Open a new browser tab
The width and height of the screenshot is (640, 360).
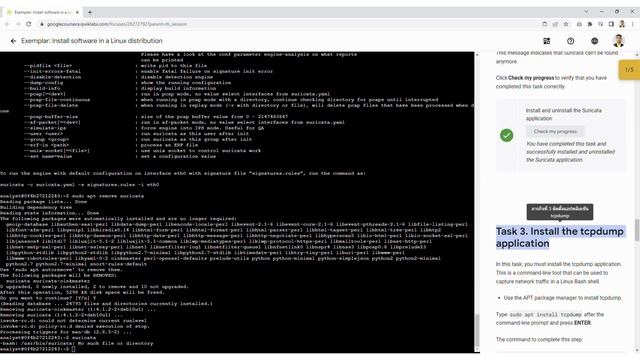tap(90, 12)
